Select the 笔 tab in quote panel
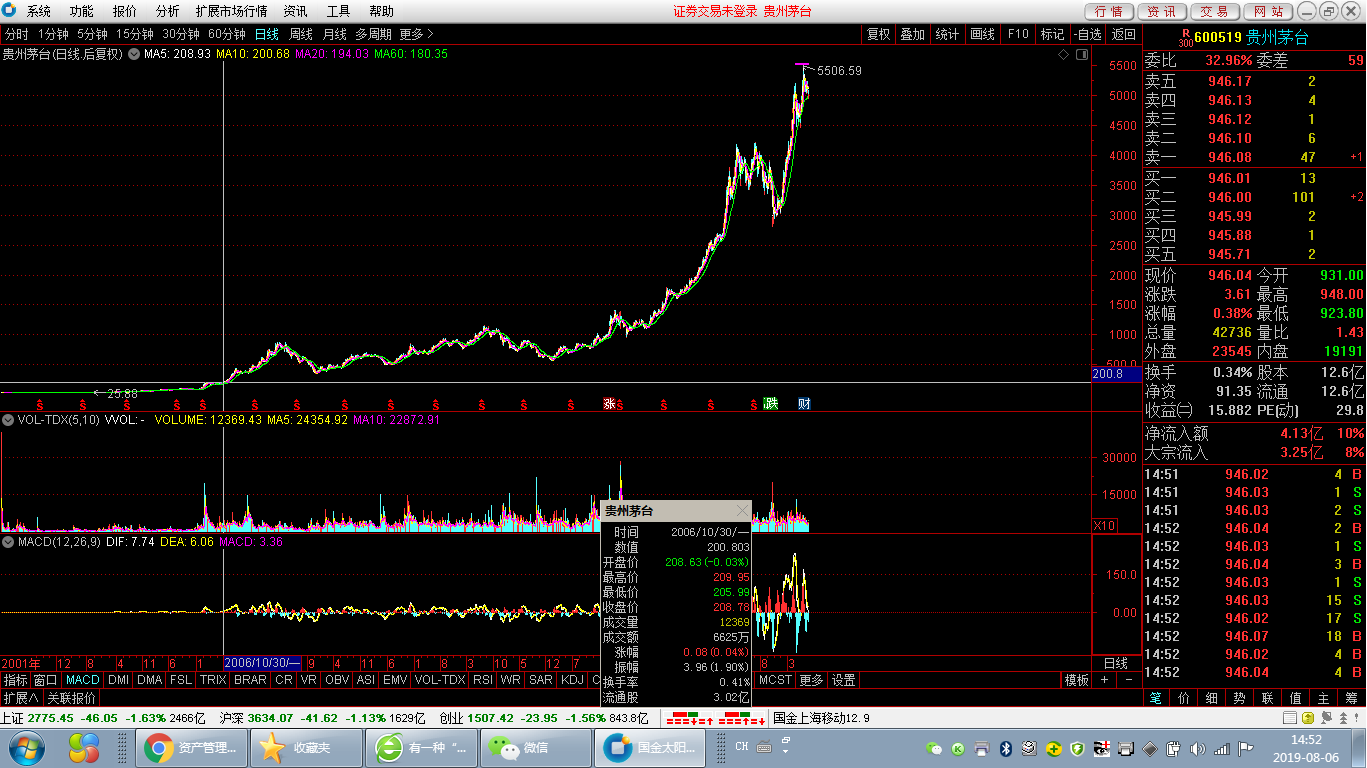Viewport: 1367px width, 768px height. click(x=1156, y=698)
